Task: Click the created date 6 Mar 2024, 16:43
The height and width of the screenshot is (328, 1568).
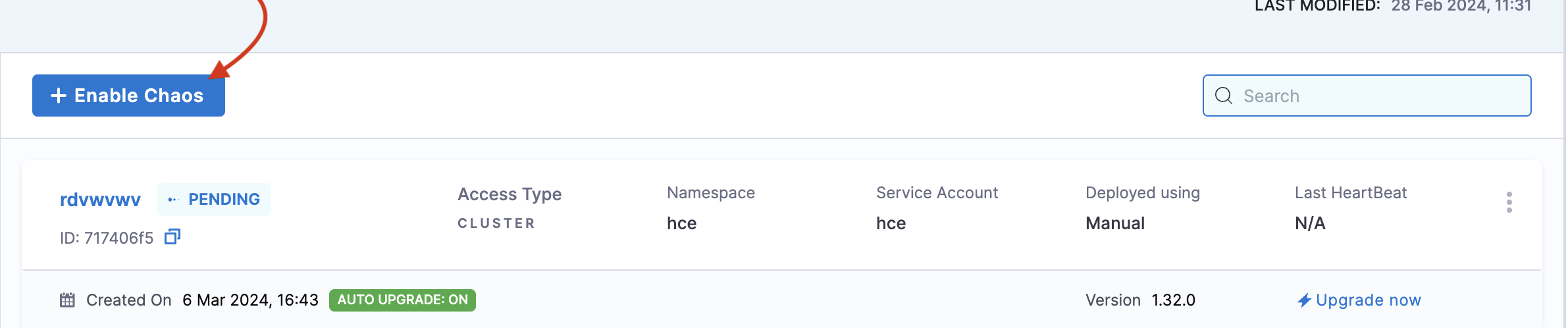Action: tap(250, 300)
